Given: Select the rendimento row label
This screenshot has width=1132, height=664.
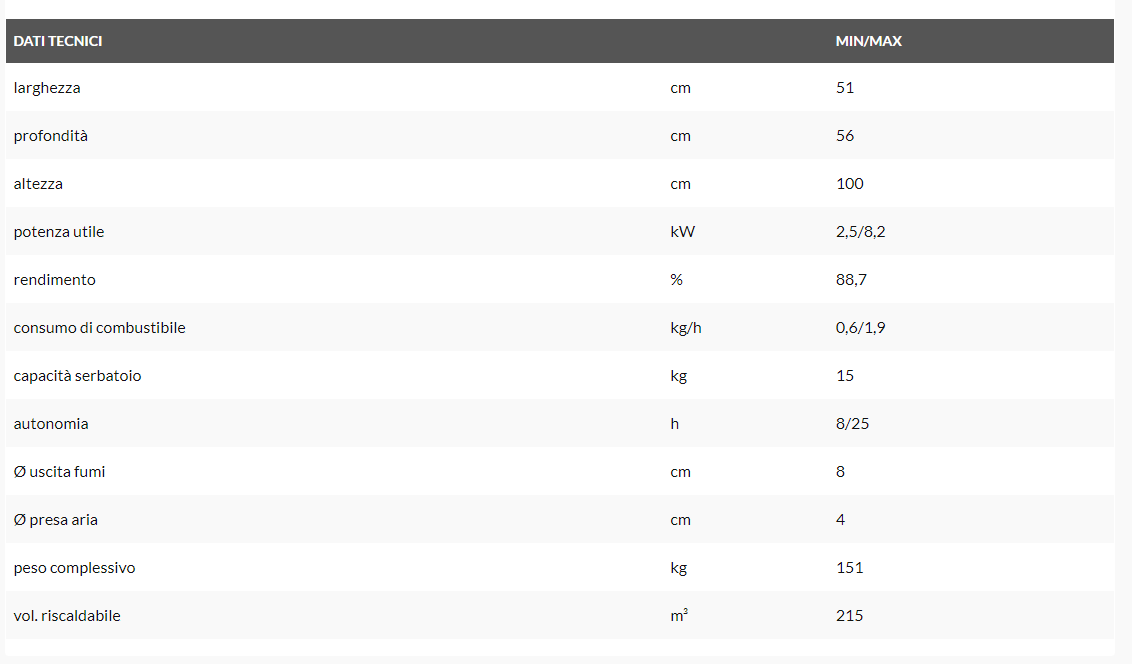Looking at the screenshot, I should [x=55, y=280].
